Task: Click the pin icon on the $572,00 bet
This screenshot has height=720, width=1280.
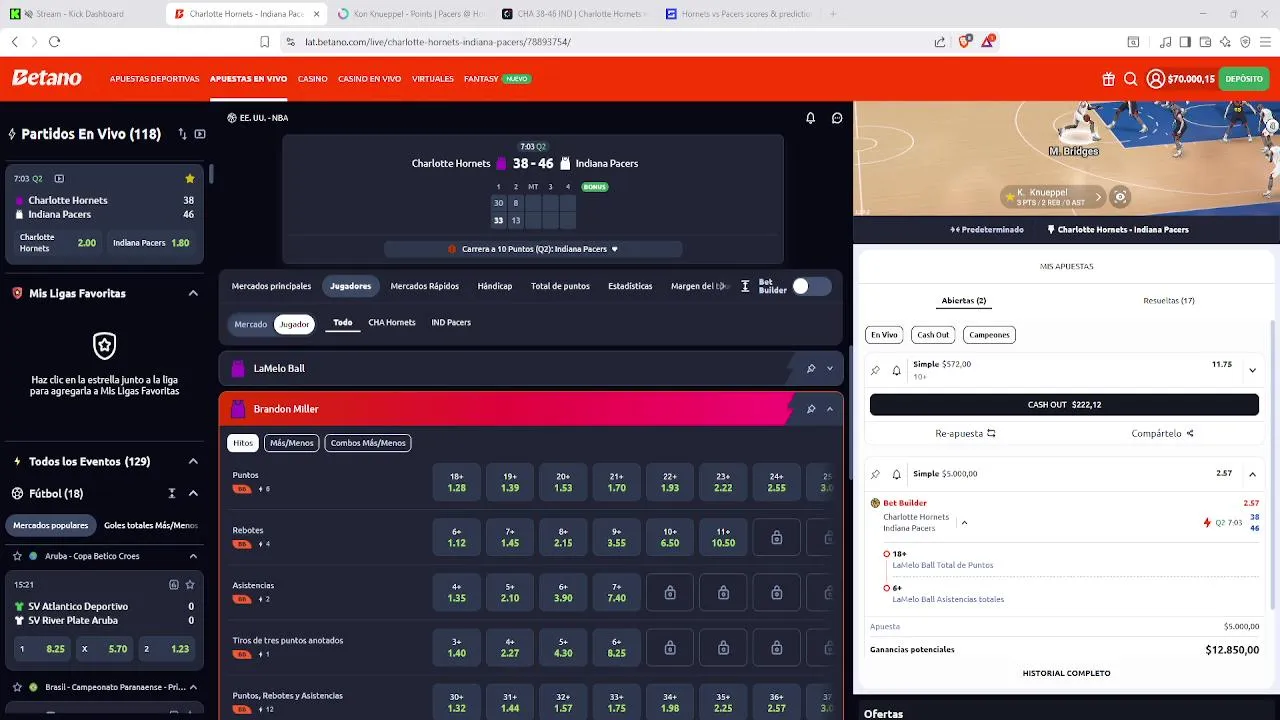Action: (x=875, y=370)
